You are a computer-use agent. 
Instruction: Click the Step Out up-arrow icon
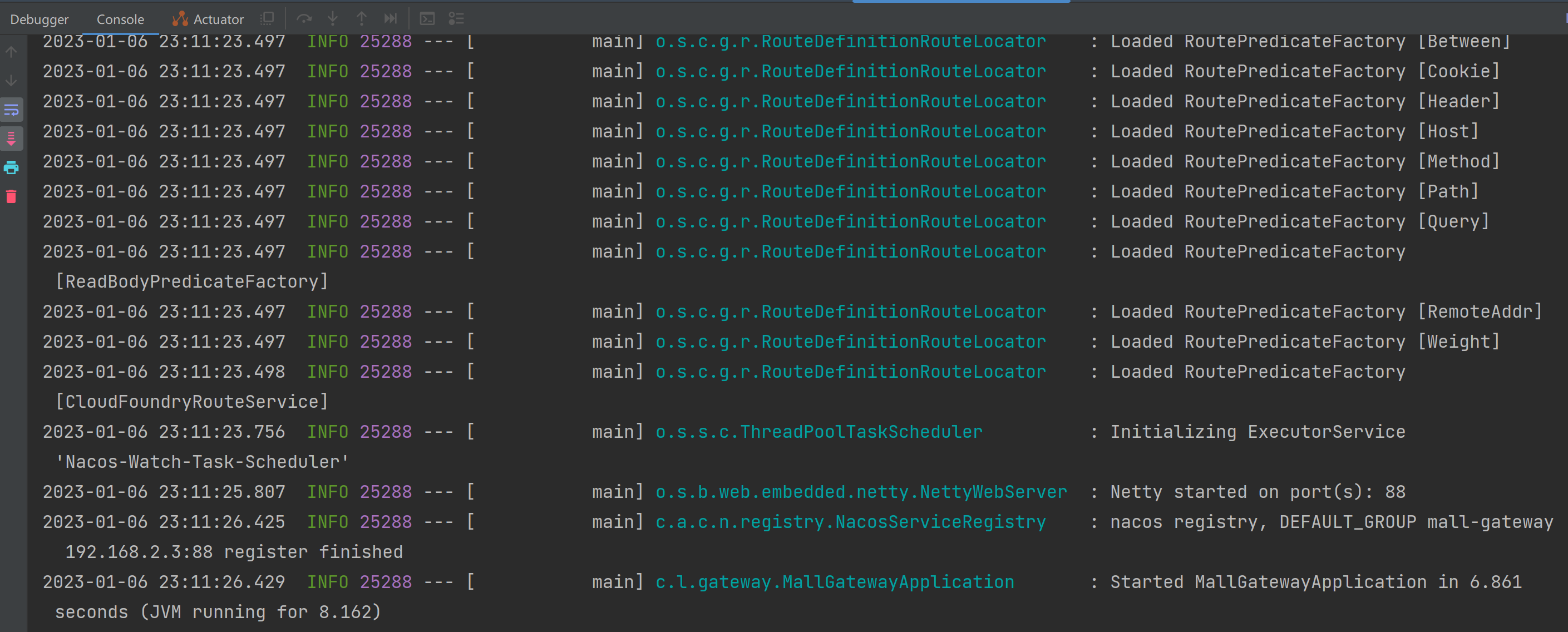[x=362, y=19]
